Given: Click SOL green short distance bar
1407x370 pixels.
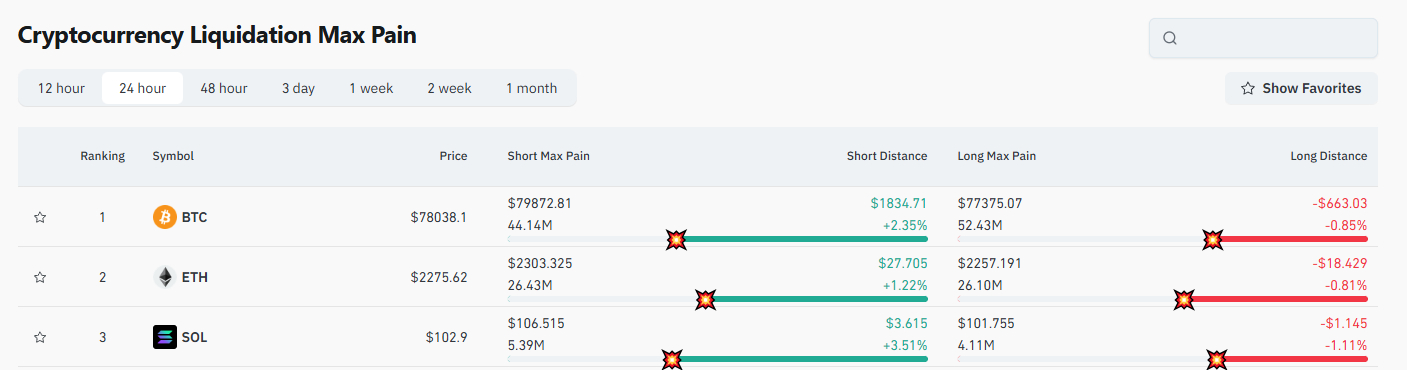Looking at the screenshot, I should tap(800, 359).
